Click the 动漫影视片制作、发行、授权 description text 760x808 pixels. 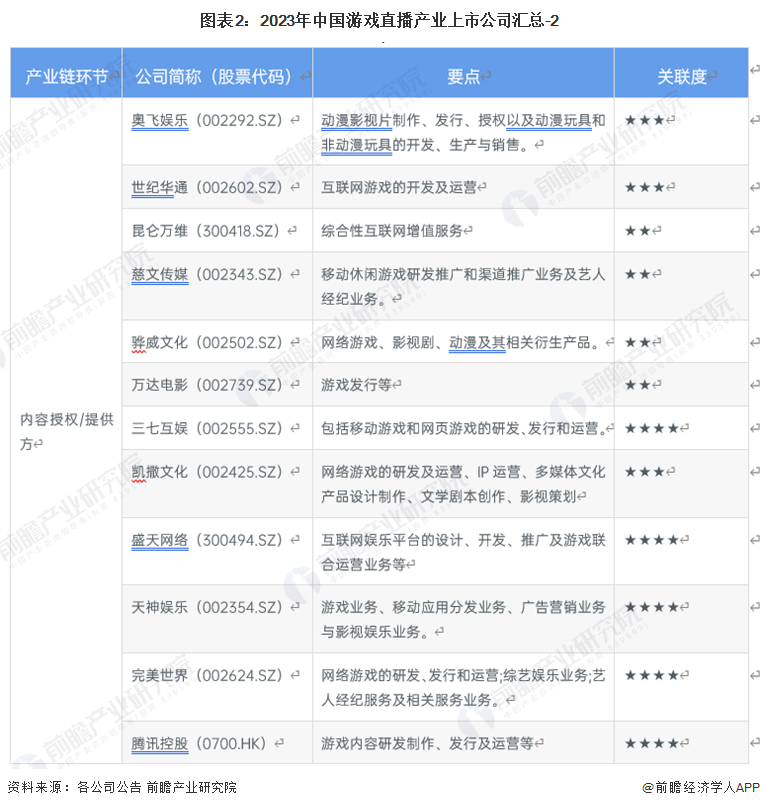[x=463, y=132]
